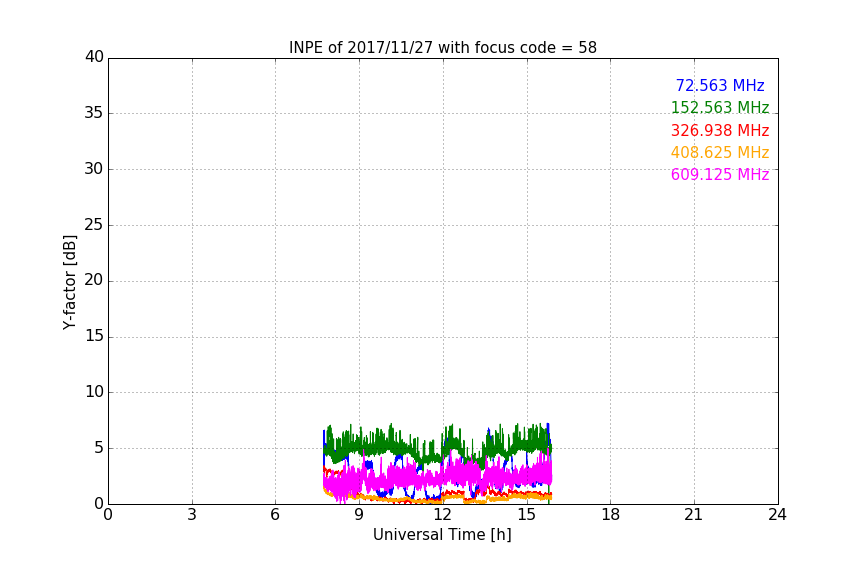Click the y-axis tick label 25

tap(94, 225)
